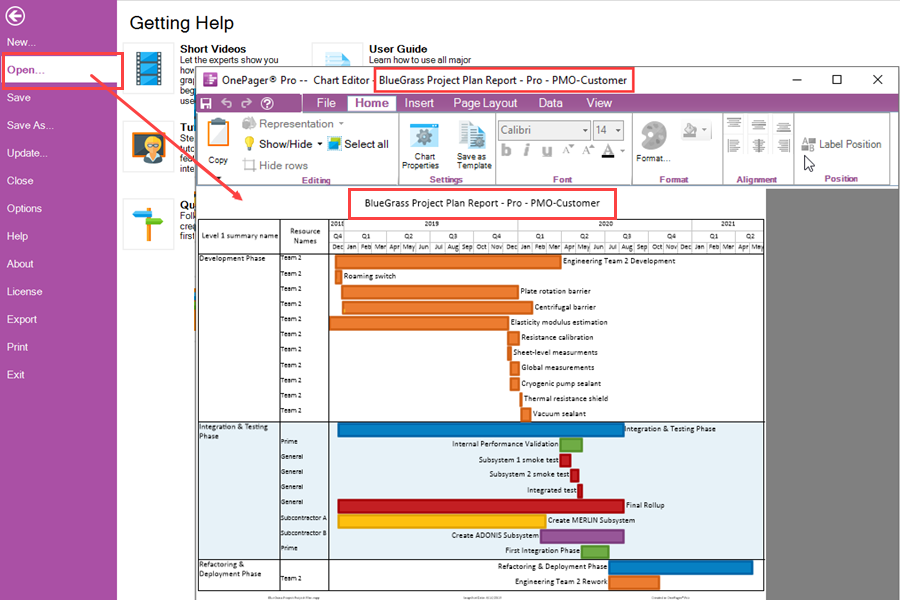
Task: Open help via the question mark icon
Action: click(266, 102)
